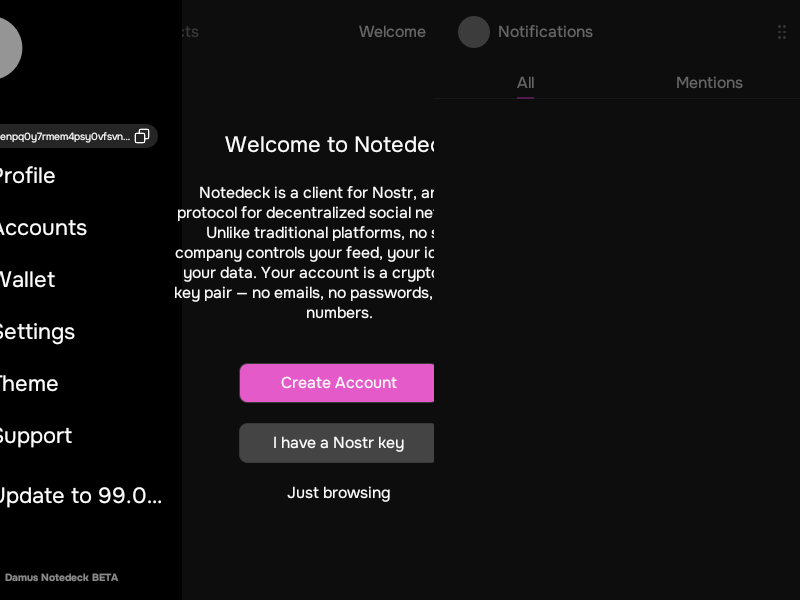Viewport: 800px width, 600px height.
Task: Go to Settings in the side menu
Action: pyautogui.click(x=36, y=332)
